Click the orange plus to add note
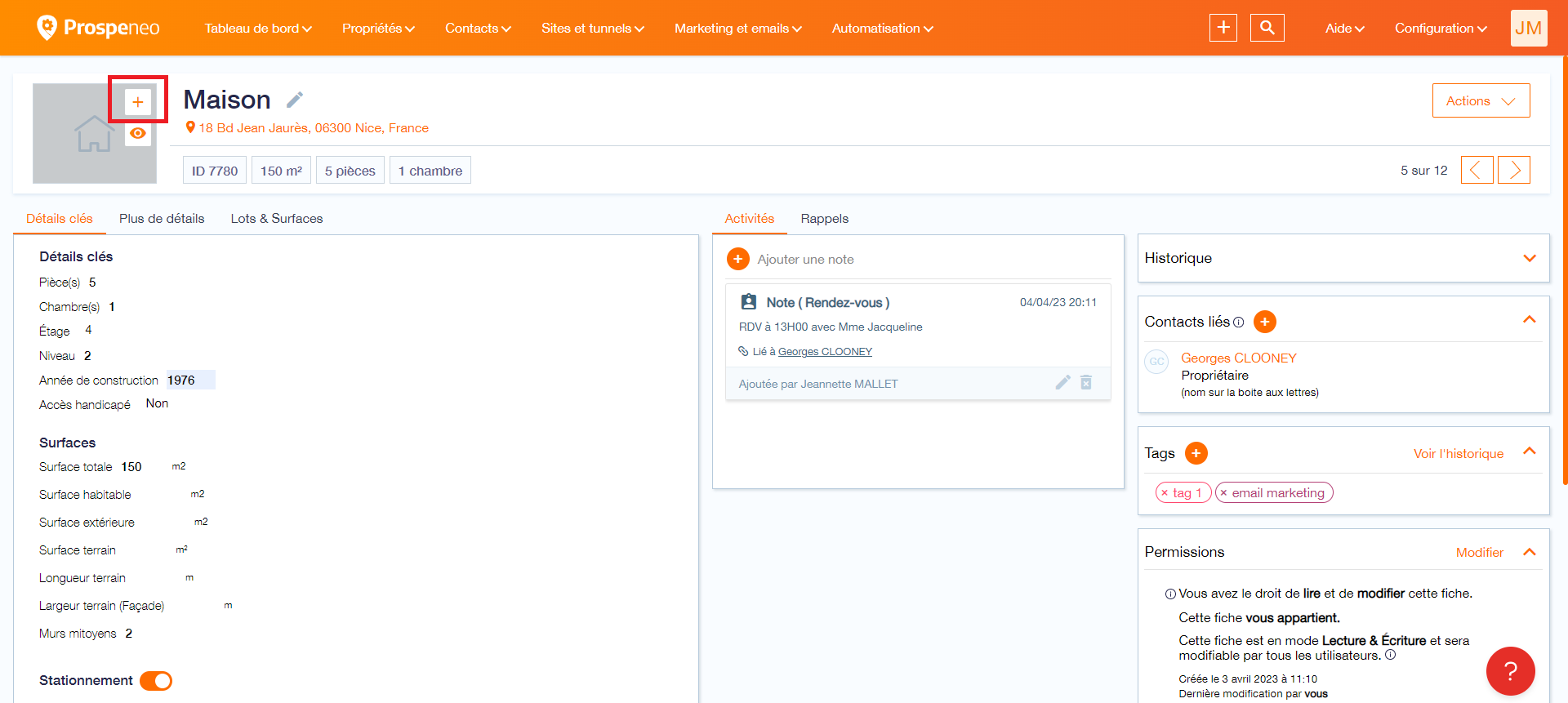The width and height of the screenshot is (1568, 703). pyautogui.click(x=738, y=259)
